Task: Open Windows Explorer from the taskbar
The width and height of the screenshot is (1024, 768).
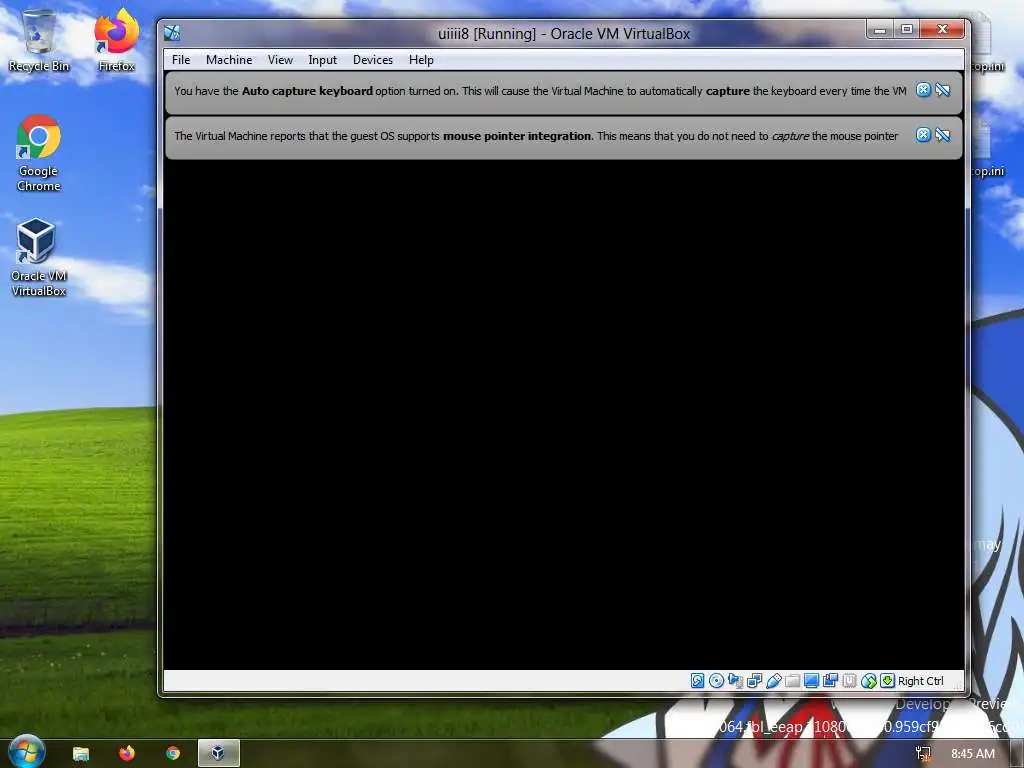Action: (x=80, y=753)
